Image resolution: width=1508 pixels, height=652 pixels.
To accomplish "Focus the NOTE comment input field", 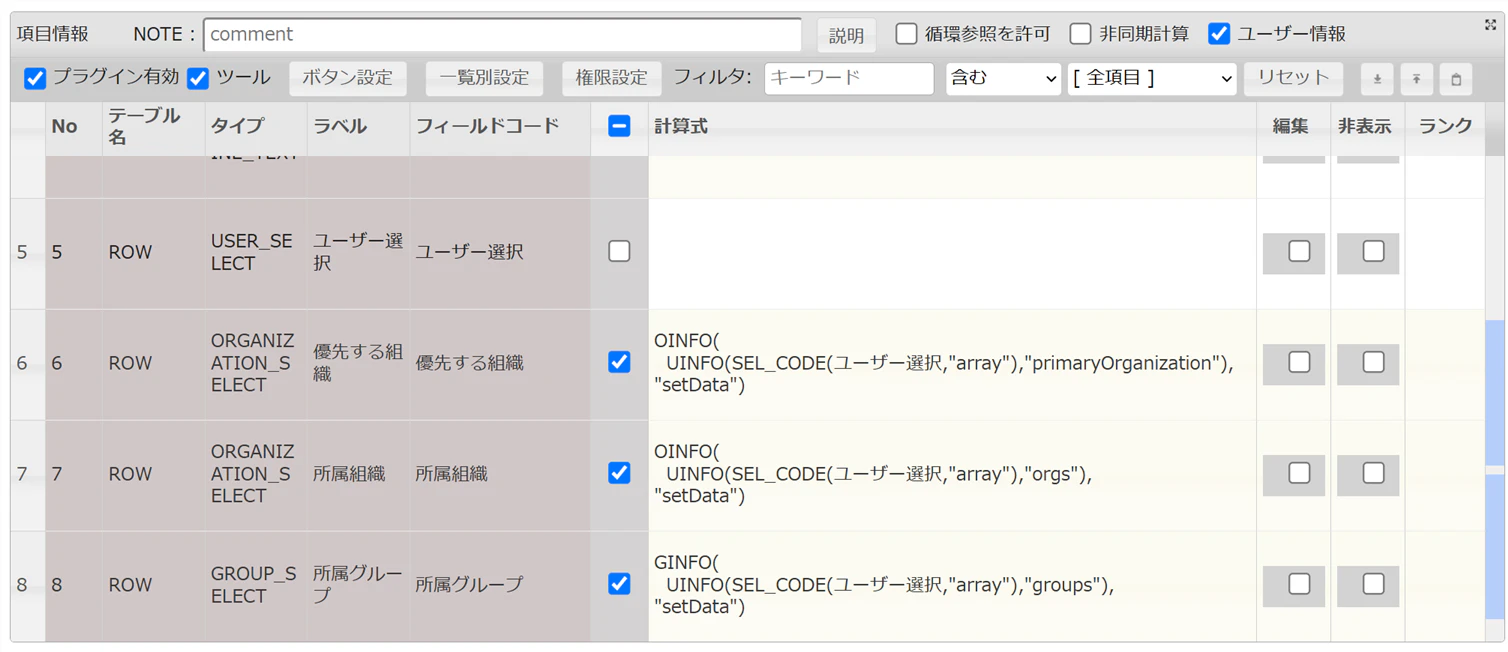I will [x=502, y=34].
